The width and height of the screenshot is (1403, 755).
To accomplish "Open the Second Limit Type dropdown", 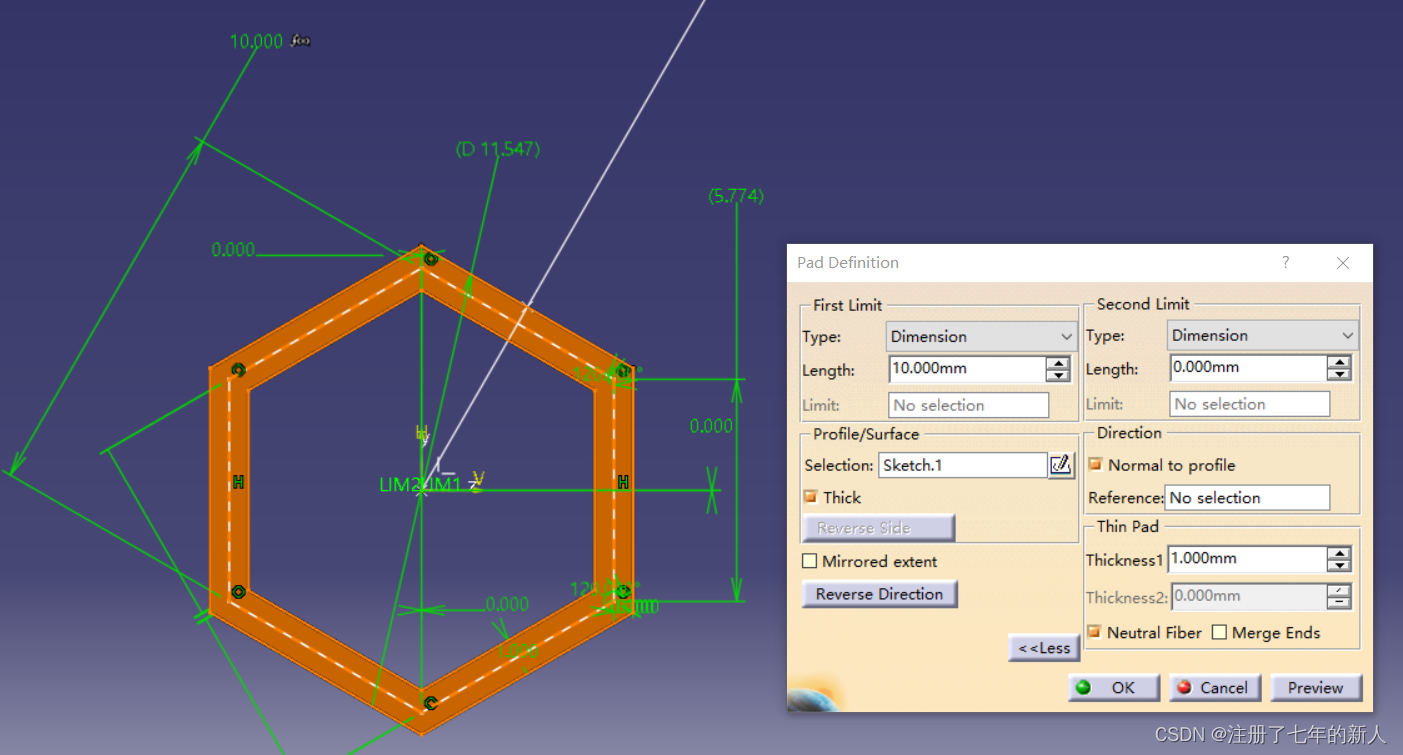I will tap(1262, 336).
